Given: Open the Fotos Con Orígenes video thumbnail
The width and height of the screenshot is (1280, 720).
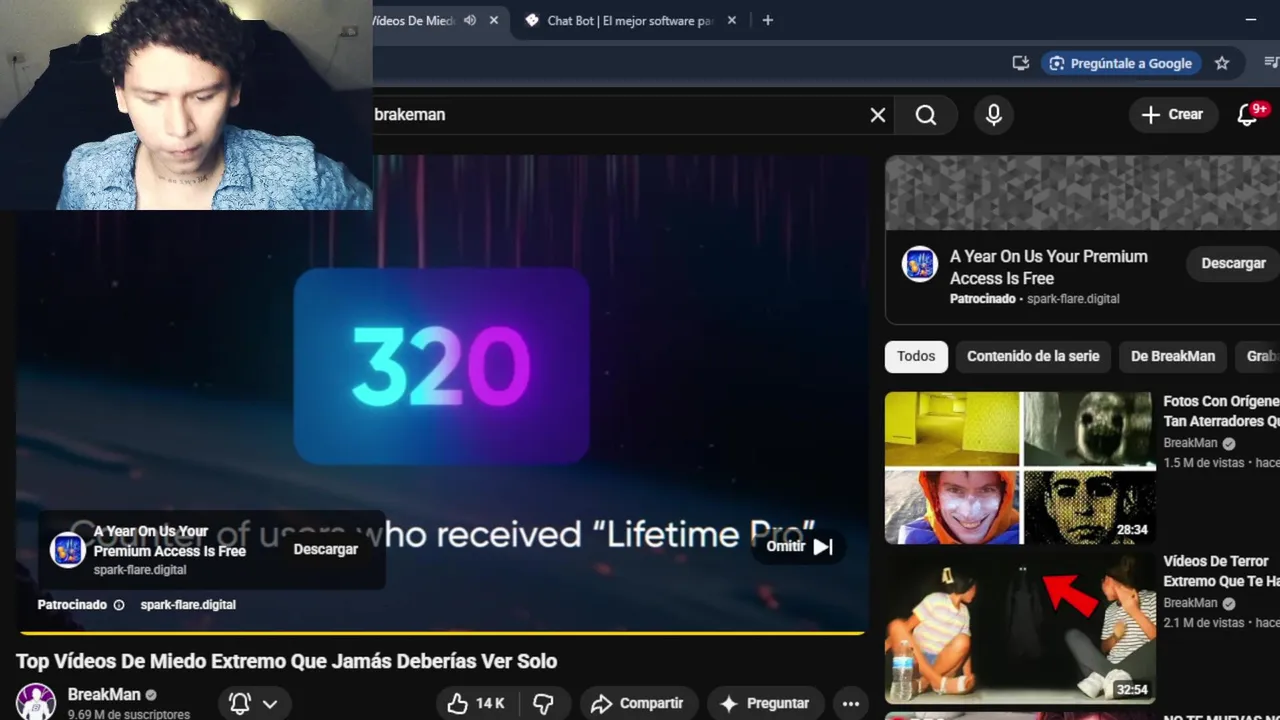Looking at the screenshot, I should point(1020,468).
